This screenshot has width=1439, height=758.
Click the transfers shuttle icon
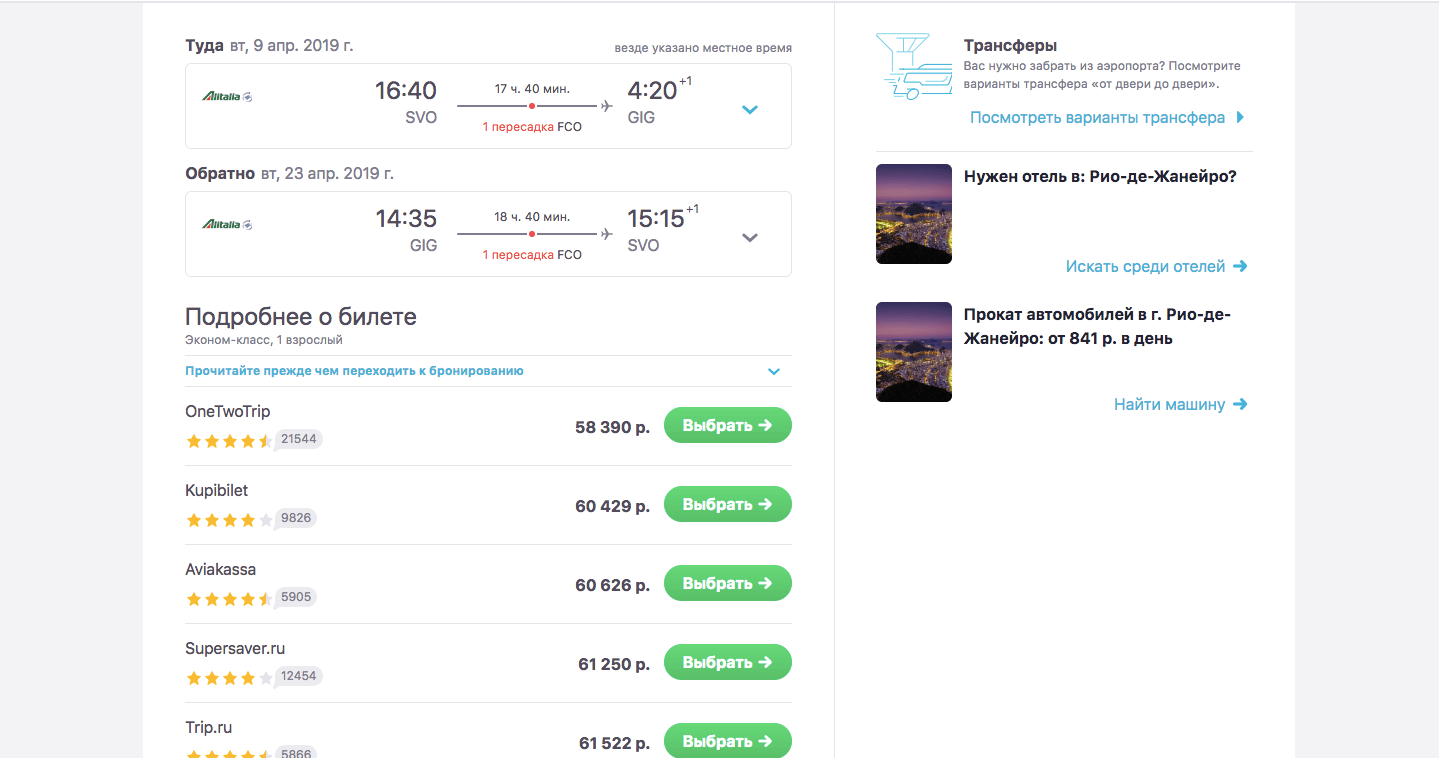point(913,66)
